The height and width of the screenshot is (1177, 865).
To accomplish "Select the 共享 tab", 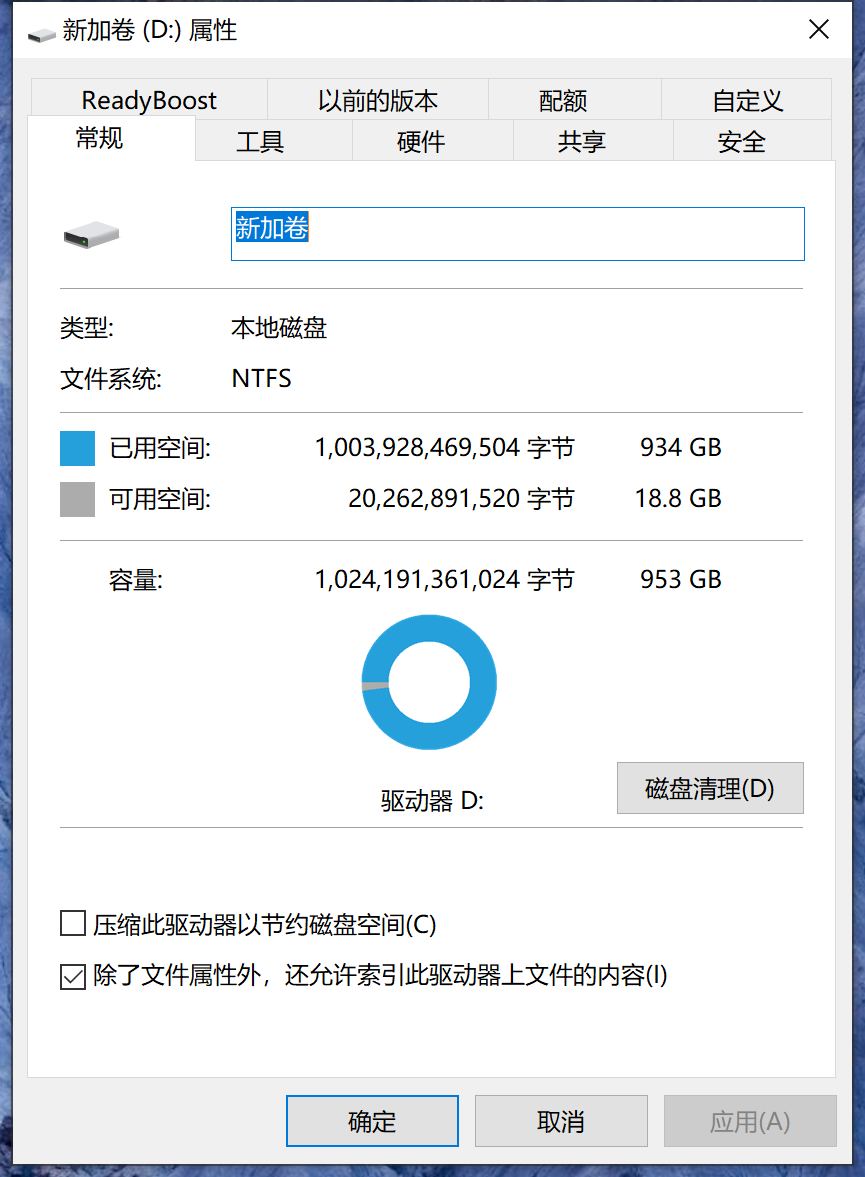I will click(x=582, y=142).
